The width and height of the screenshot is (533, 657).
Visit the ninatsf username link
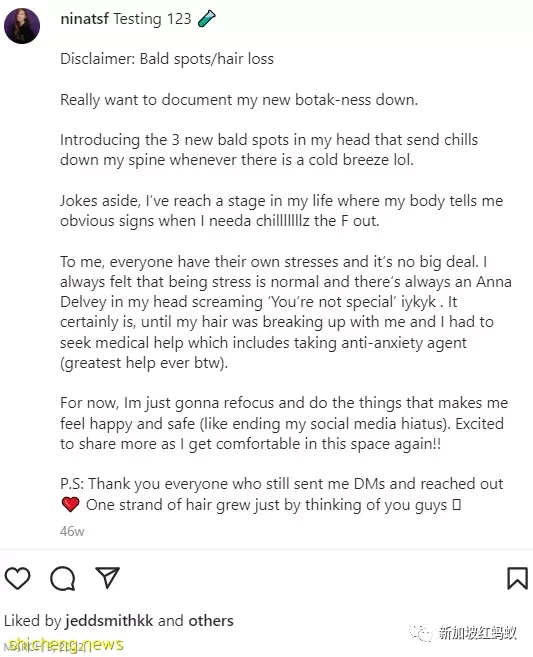coord(85,19)
